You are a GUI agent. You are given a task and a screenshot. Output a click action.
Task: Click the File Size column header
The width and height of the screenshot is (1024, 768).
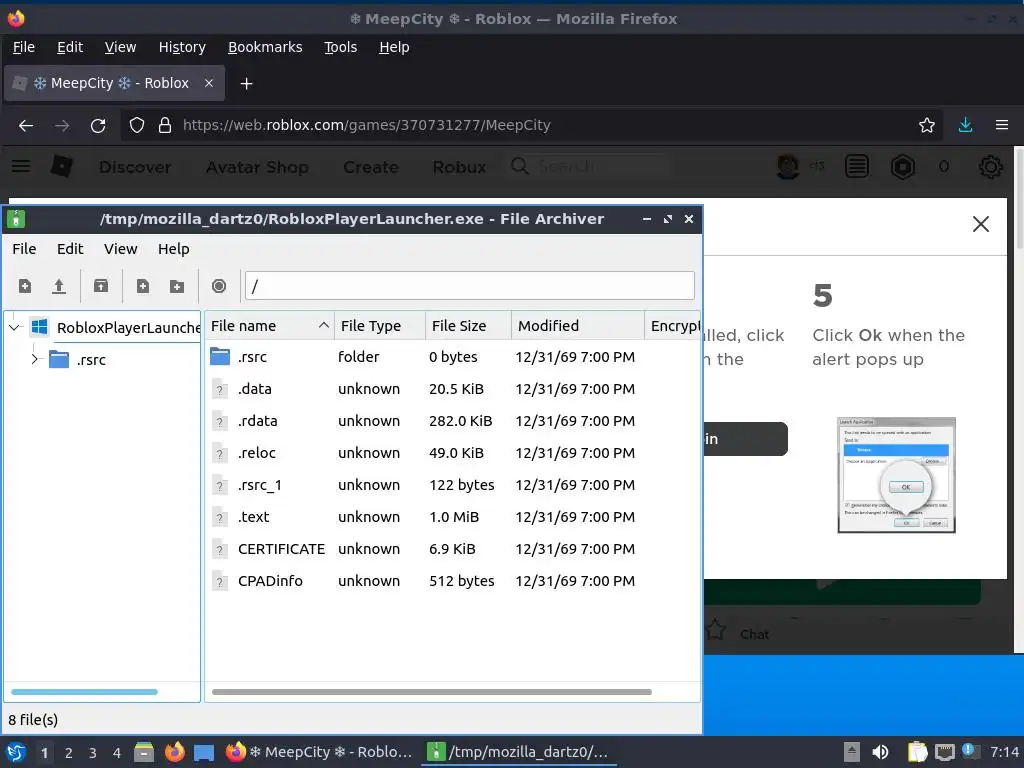468,325
